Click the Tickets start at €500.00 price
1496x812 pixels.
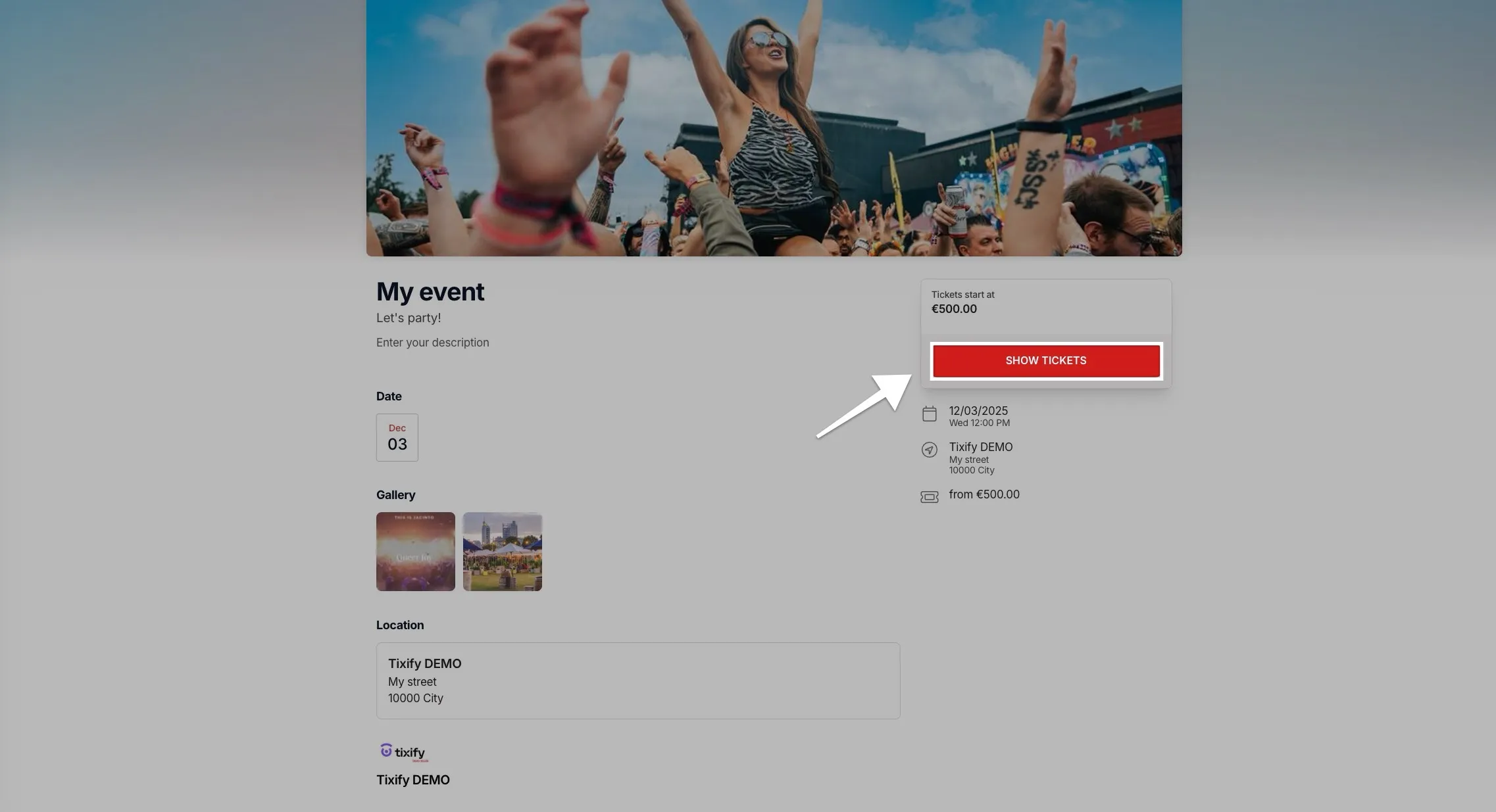coord(954,309)
